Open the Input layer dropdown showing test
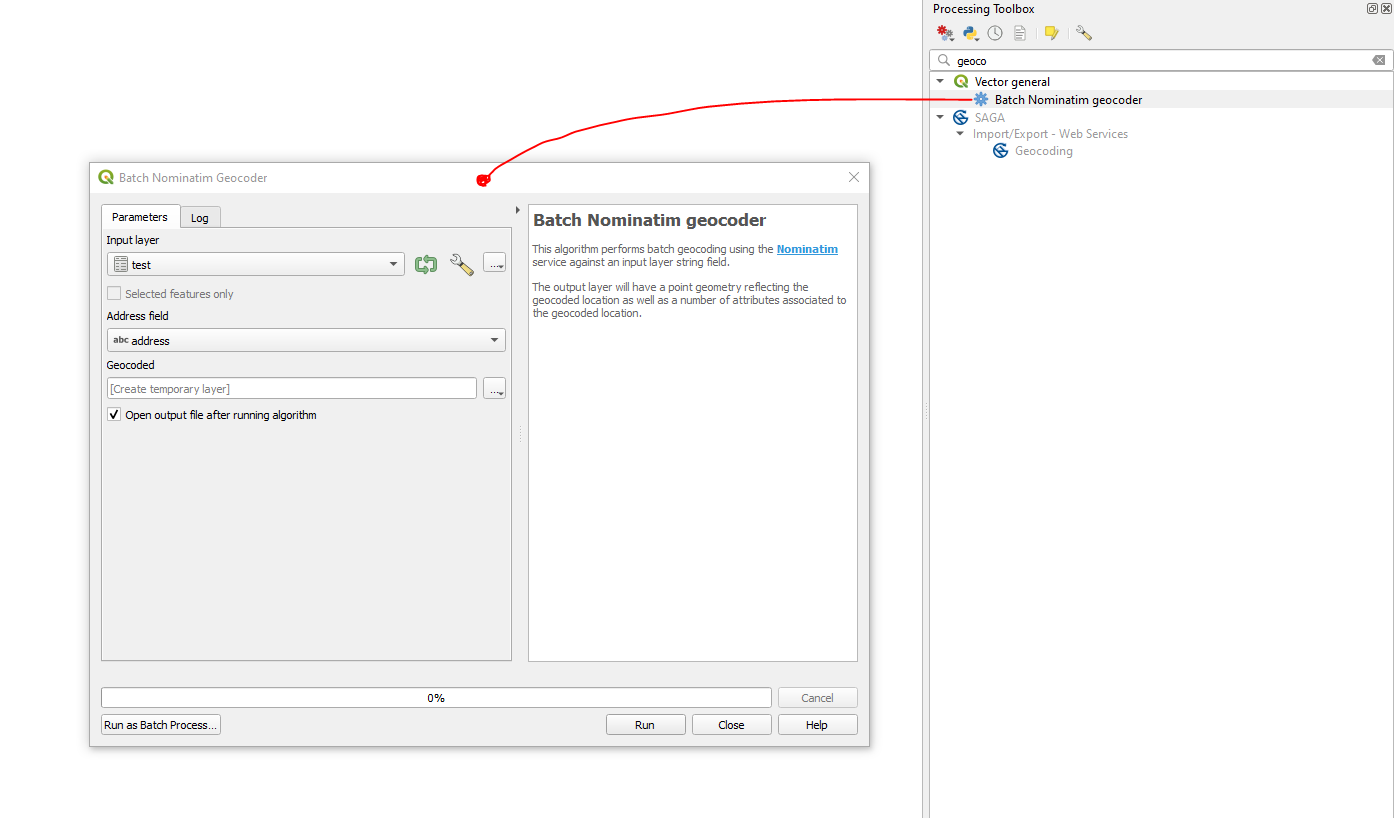 pyautogui.click(x=256, y=264)
